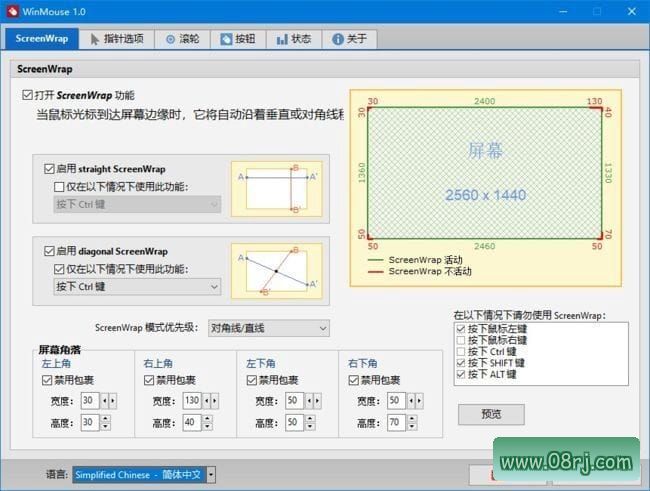Increase 右上角 高度 with up arrow
Screen dimensions: 650x491
pyautogui.click(x=208, y=418)
